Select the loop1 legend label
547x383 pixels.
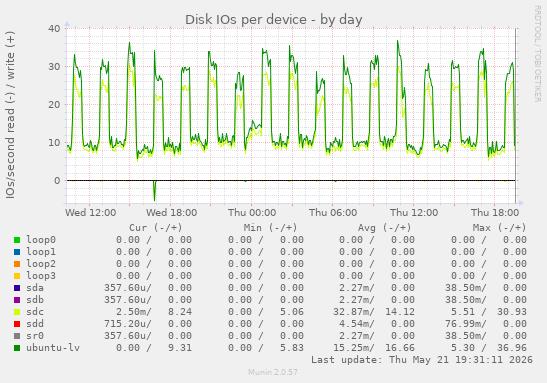[41, 251]
